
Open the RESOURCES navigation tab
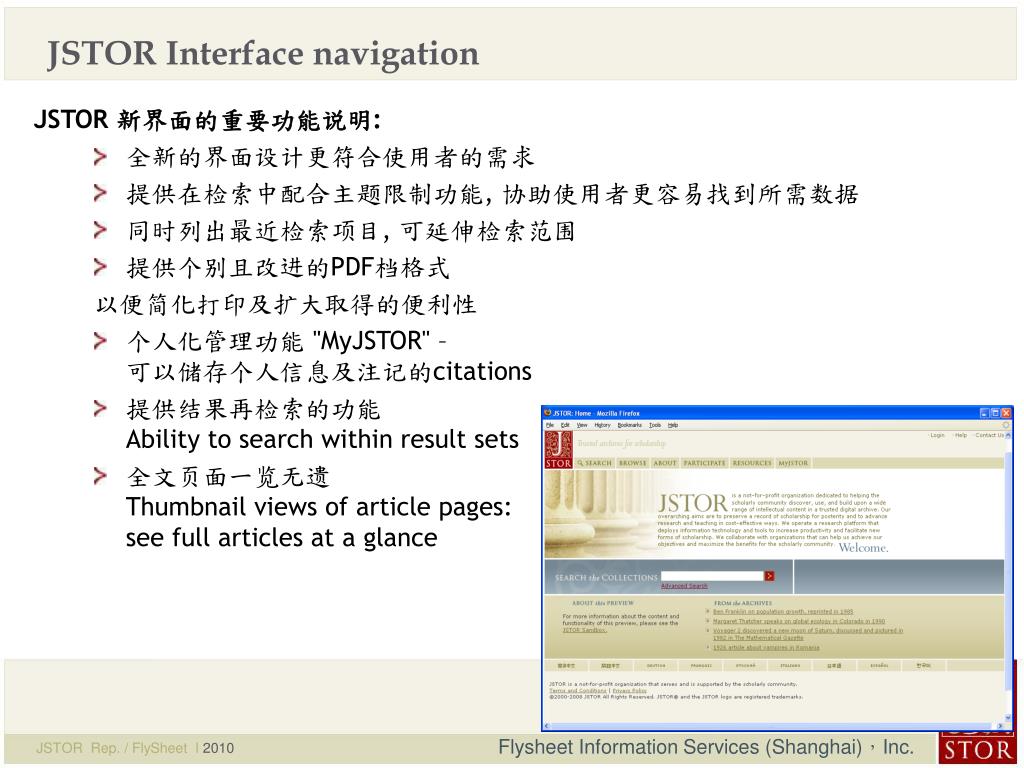point(752,463)
